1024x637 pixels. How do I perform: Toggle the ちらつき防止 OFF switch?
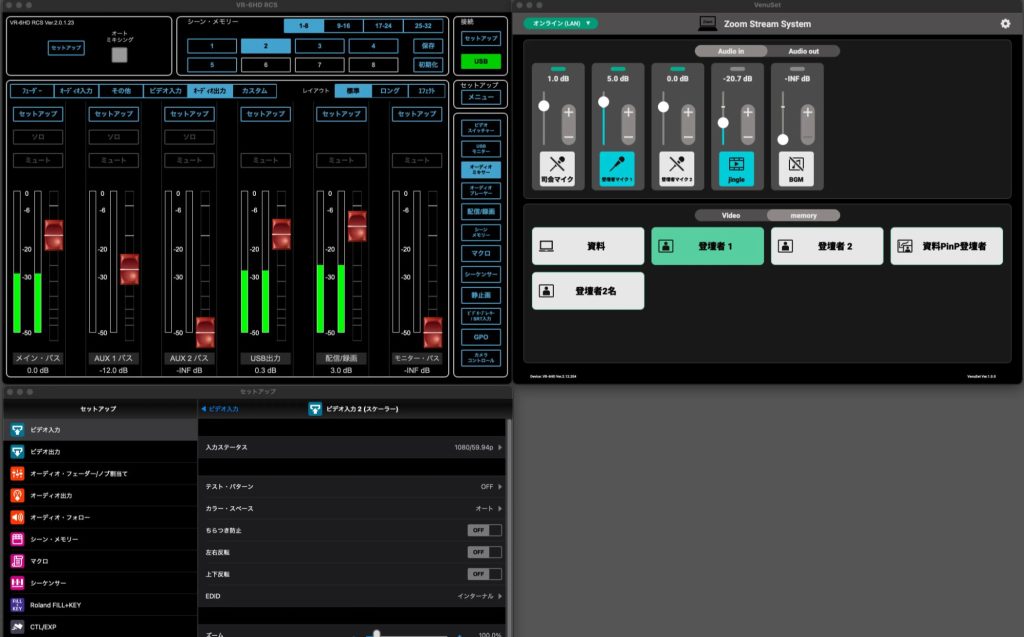tap(484, 530)
